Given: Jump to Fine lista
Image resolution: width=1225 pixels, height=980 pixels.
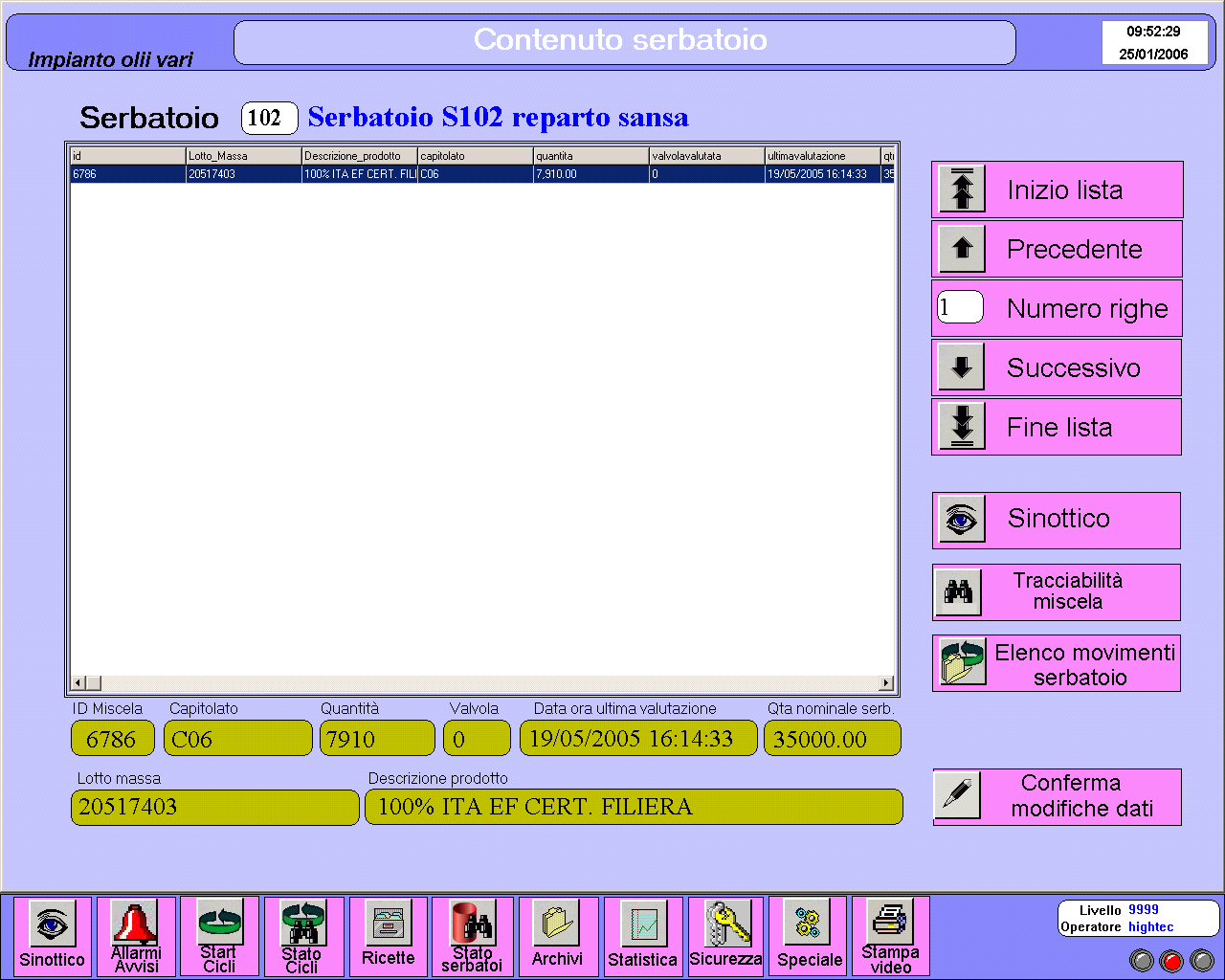Looking at the screenshot, I should coord(962,427).
